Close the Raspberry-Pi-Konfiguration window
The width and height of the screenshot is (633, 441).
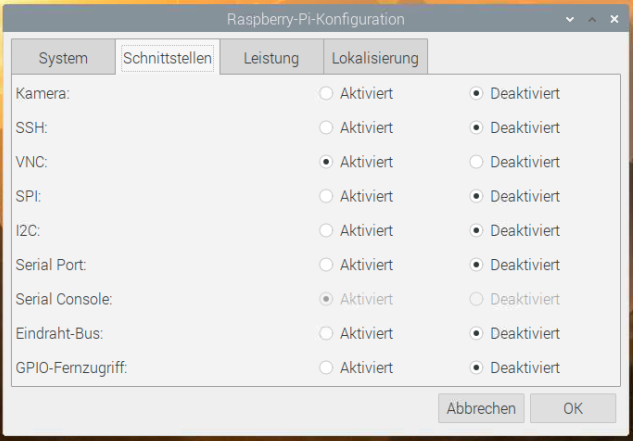(612, 19)
